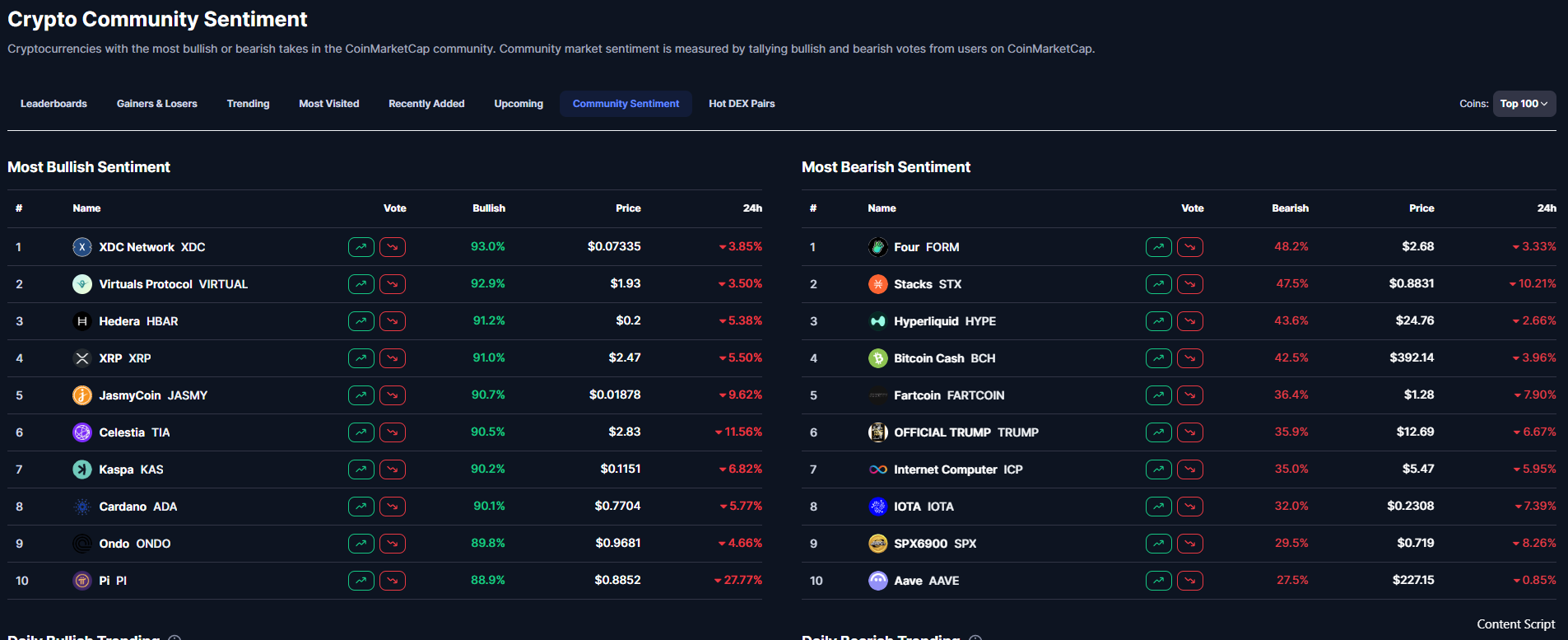Vote bullish on Four FORM
The width and height of the screenshot is (1568, 640).
tap(1159, 247)
